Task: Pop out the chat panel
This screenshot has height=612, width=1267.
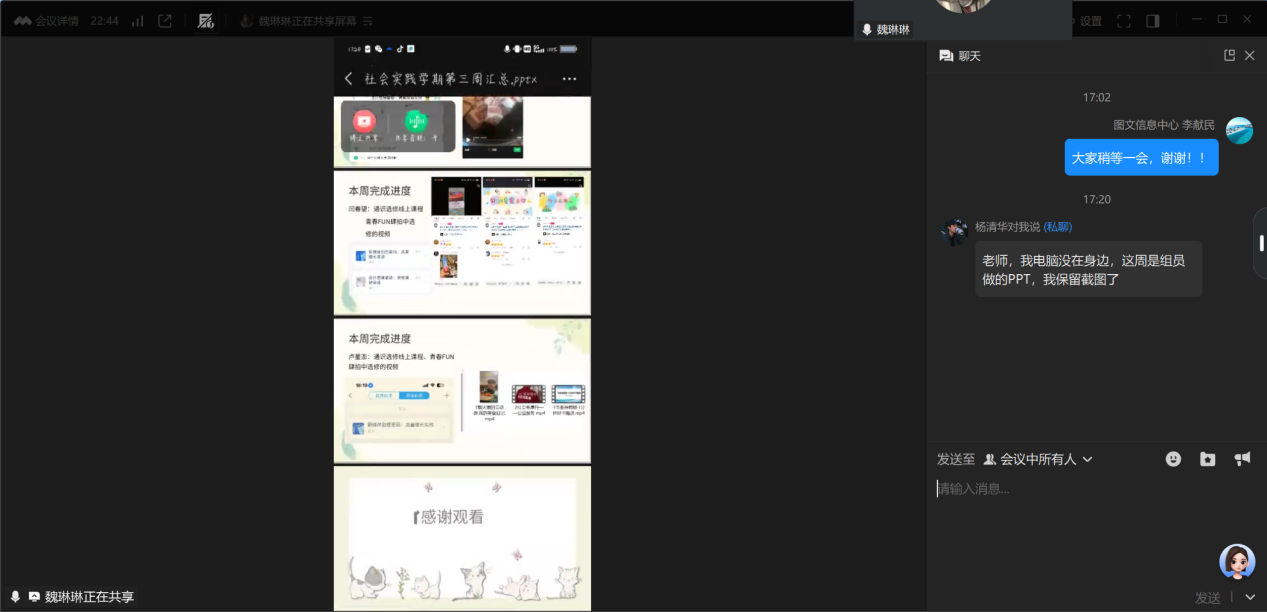Action: pyautogui.click(x=1229, y=56)
